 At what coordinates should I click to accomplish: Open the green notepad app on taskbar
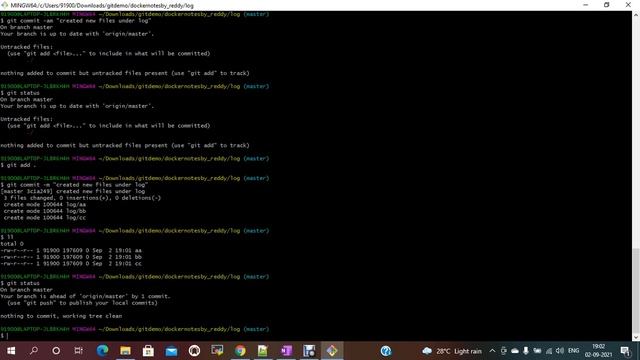[x=263, y=351]
